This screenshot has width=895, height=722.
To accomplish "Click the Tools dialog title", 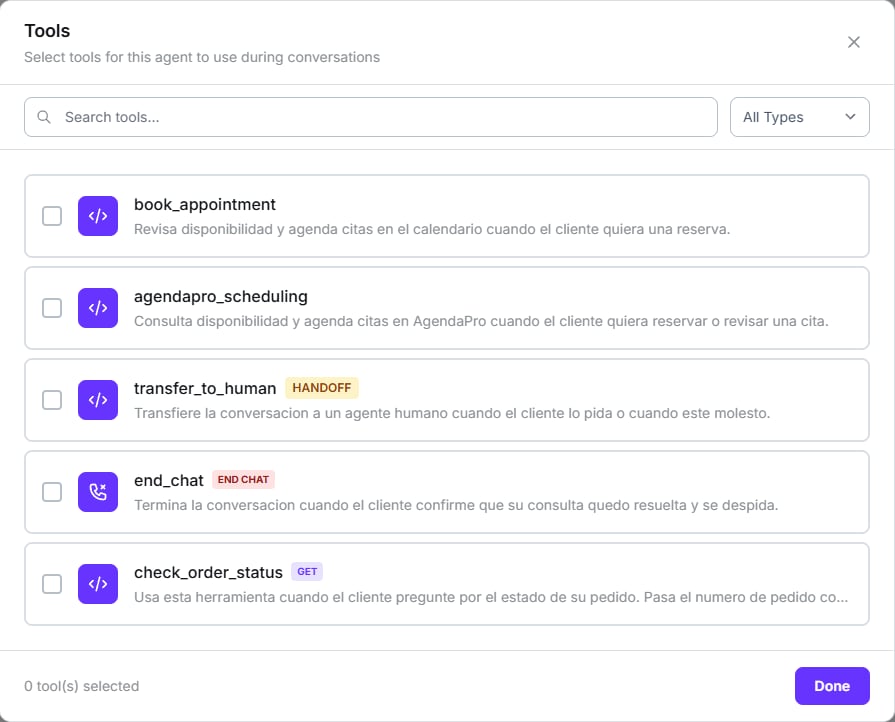I will [x=47, y=31].
